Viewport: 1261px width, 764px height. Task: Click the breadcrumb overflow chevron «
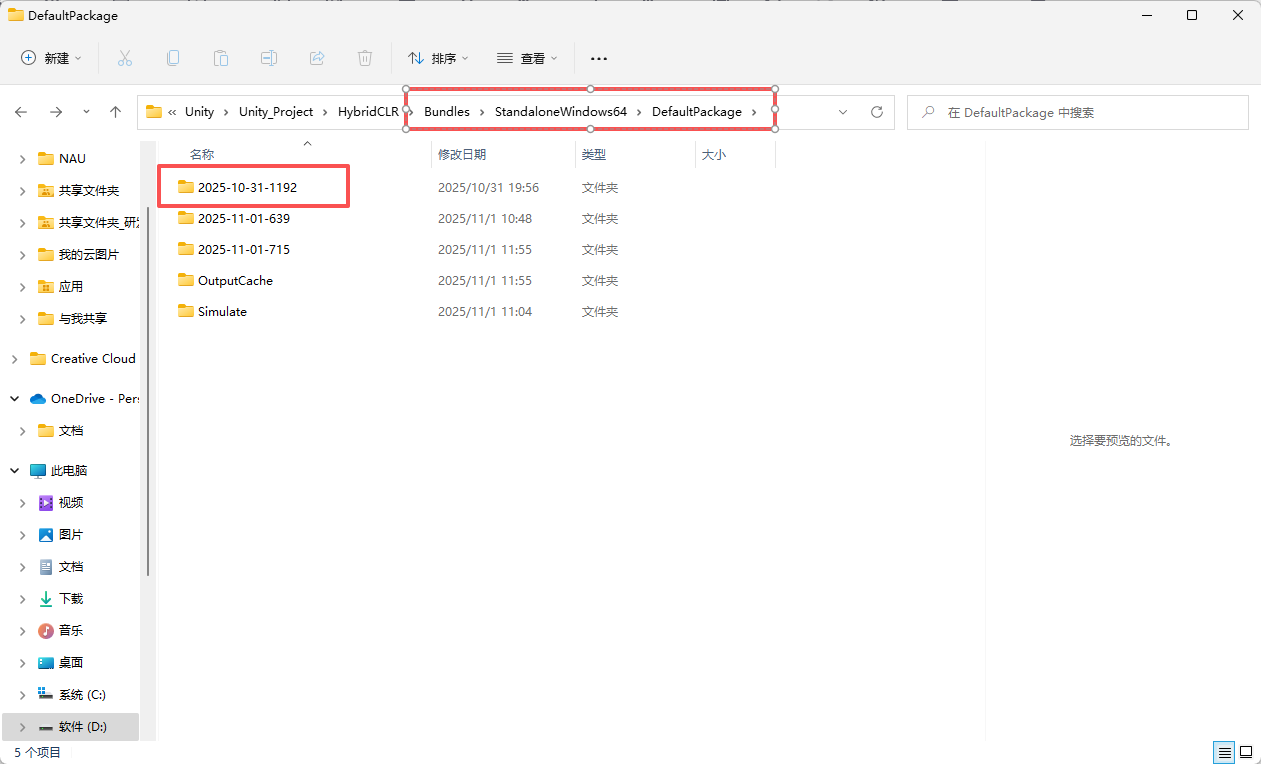pyautogui.click(x=173, y=112)
